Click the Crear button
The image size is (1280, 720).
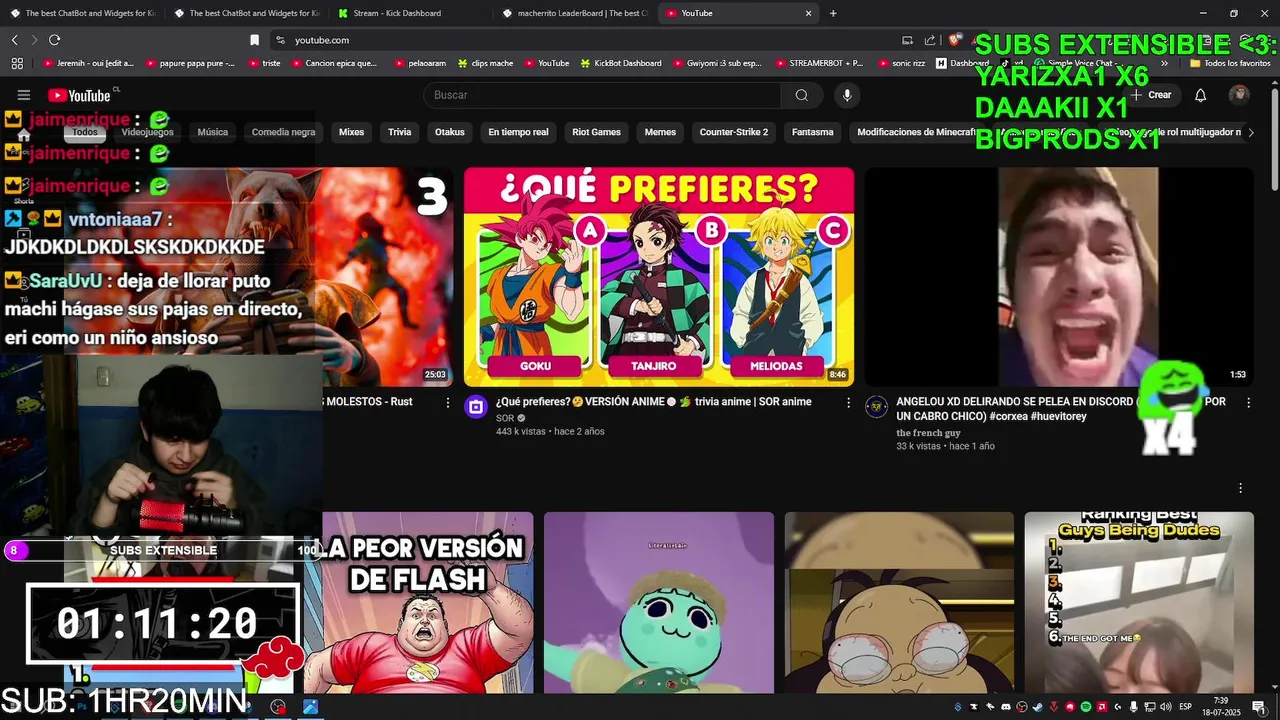[x=1151, y=95]
